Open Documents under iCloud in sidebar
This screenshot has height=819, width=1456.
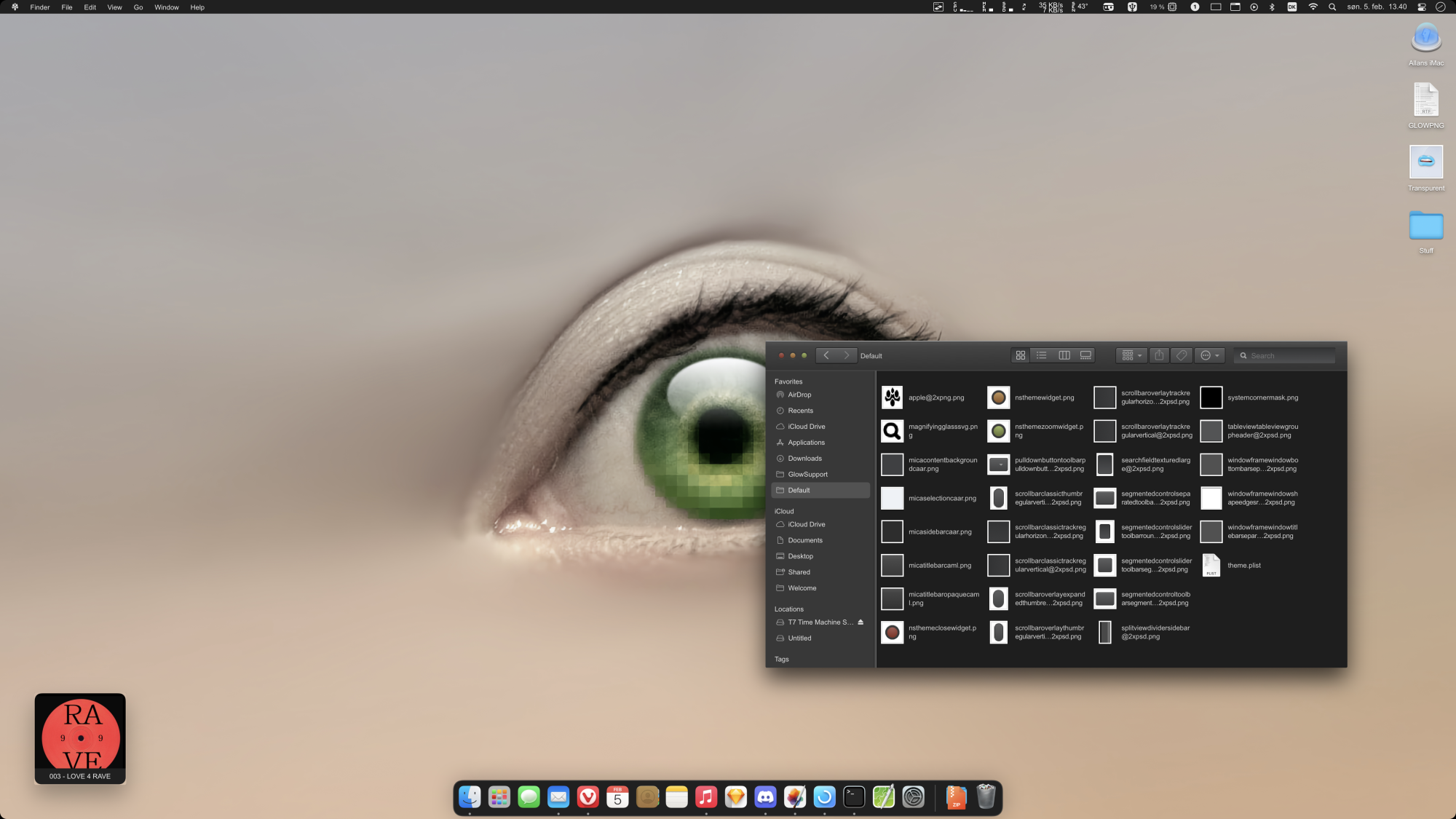click(820, 540)
